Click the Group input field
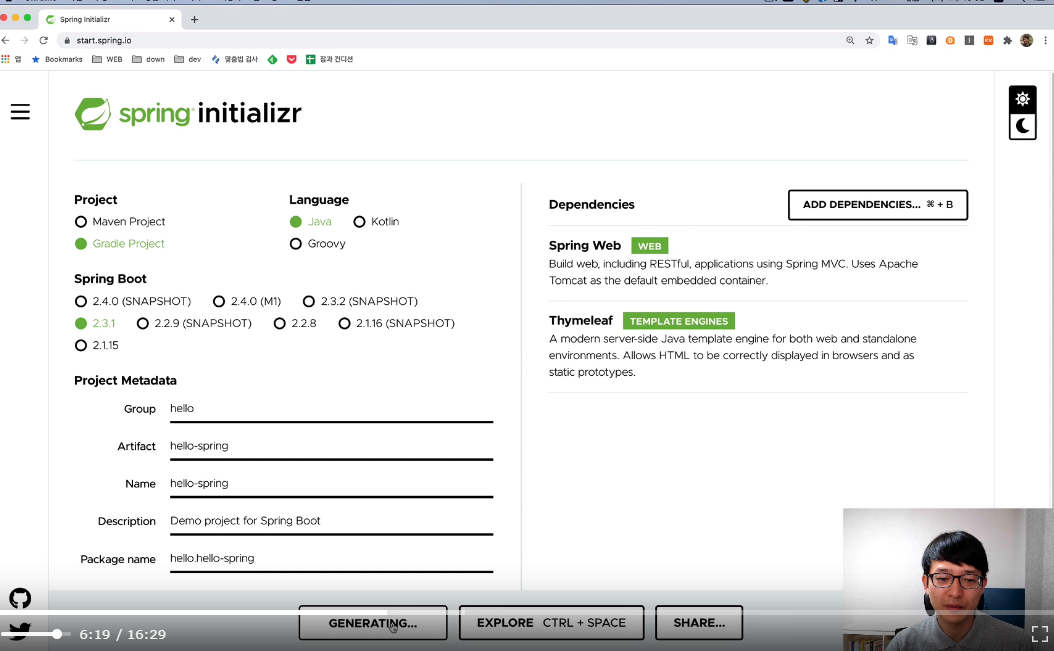Screen dimensions: 1054x651 pos(331,409)
